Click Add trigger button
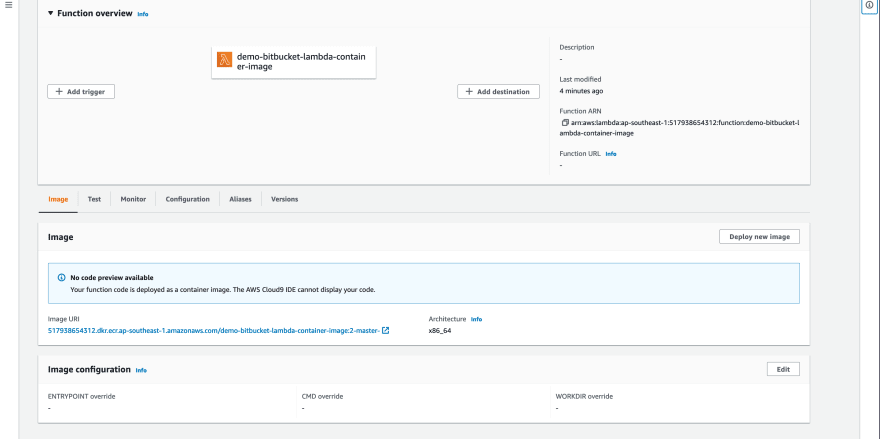The width and height of the screenshot is (880, 439). pos(81,92)
